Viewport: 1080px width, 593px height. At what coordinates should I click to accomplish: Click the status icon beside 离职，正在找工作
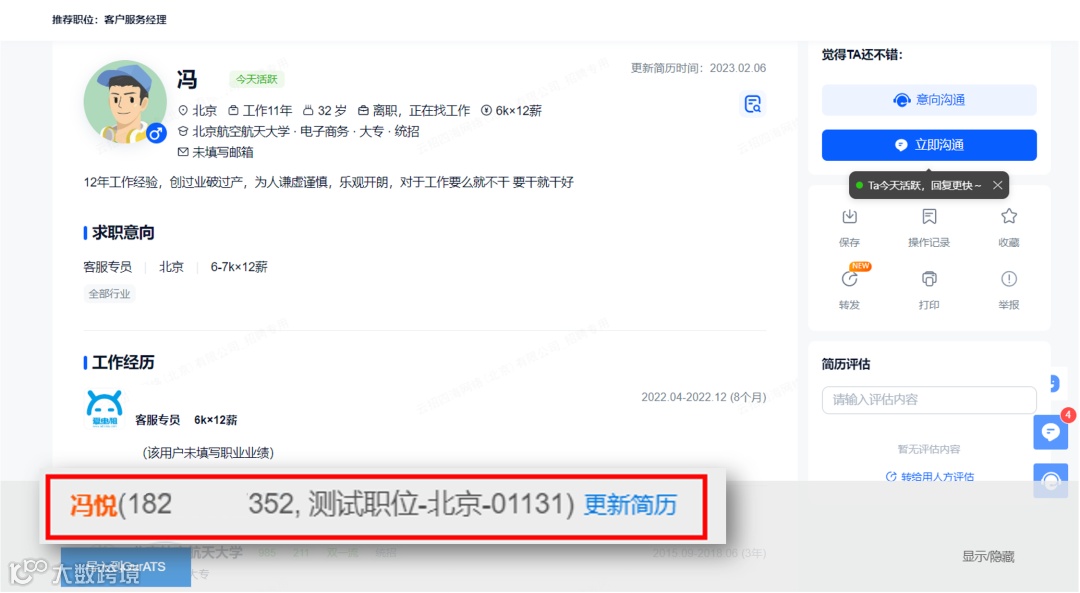tap(363, 110)
